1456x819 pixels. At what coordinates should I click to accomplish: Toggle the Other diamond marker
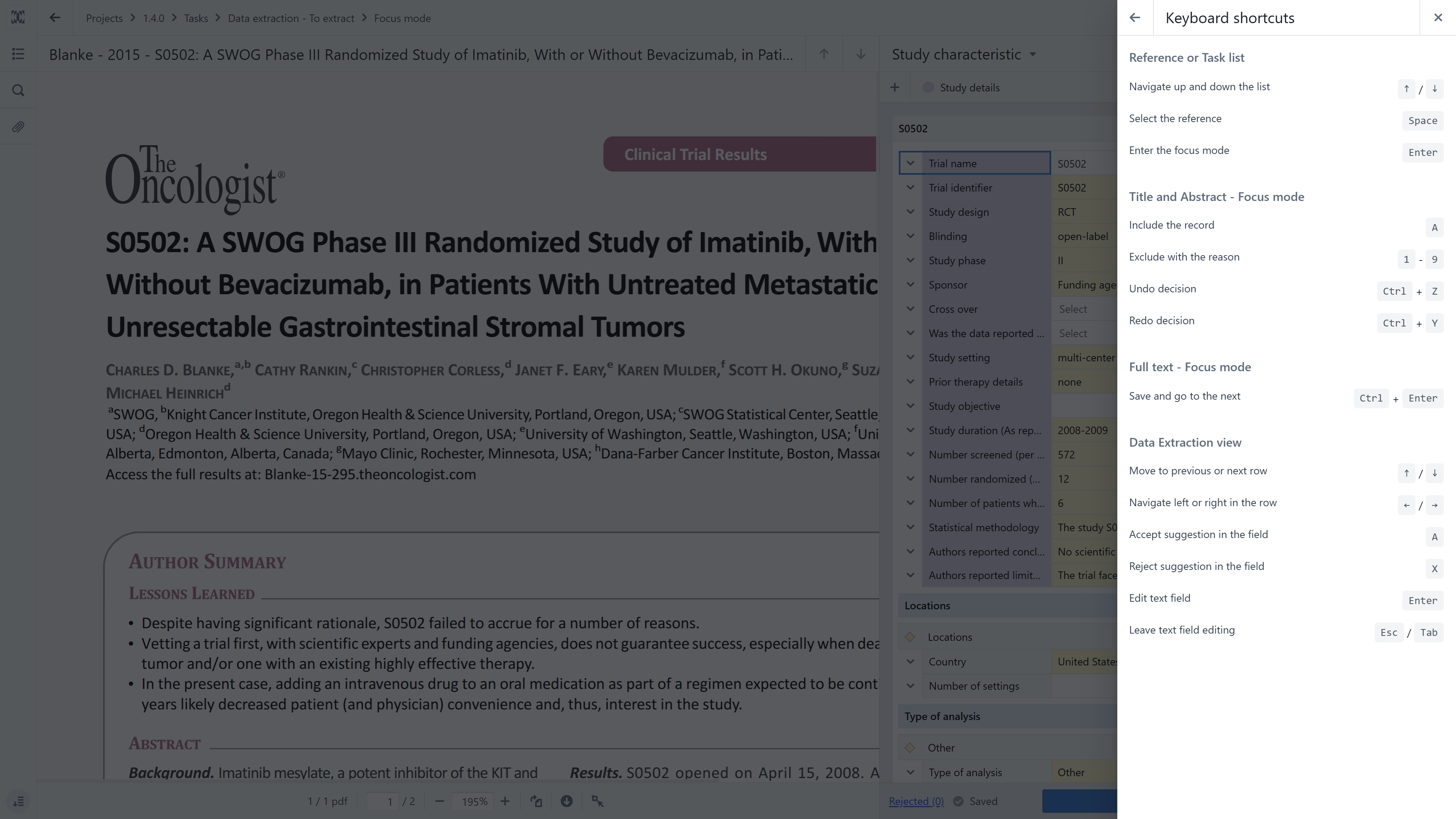(910, 748)
